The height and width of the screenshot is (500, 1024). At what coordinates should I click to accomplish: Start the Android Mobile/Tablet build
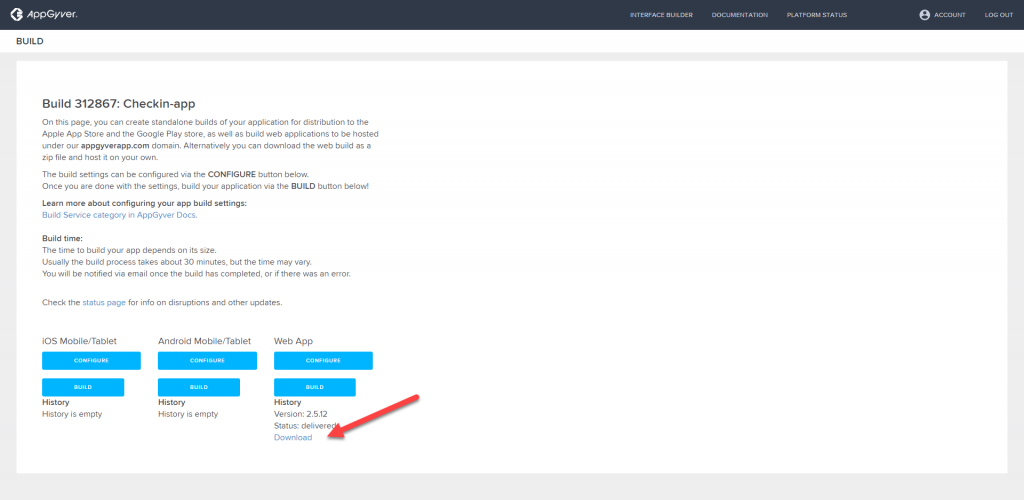point(199,387)
